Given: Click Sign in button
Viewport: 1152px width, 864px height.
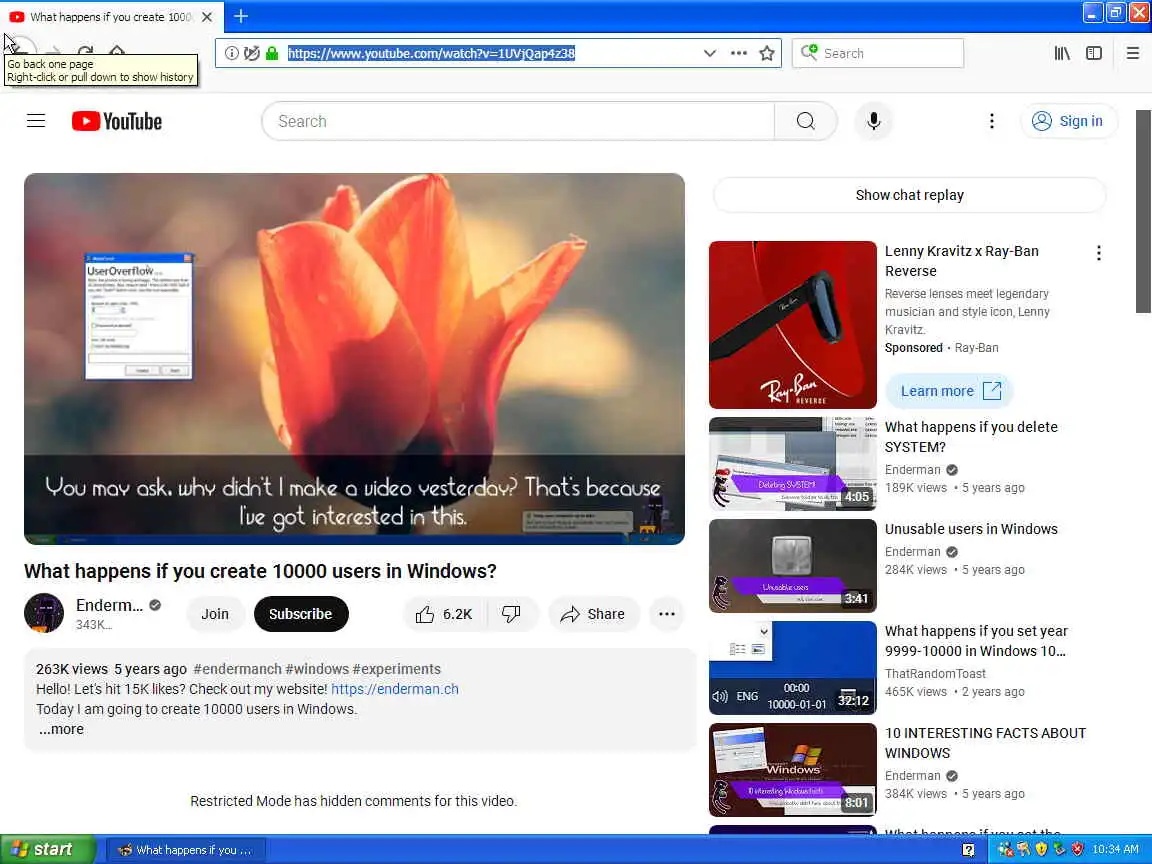Looking at the screenshot, I should coord(1069,121).
